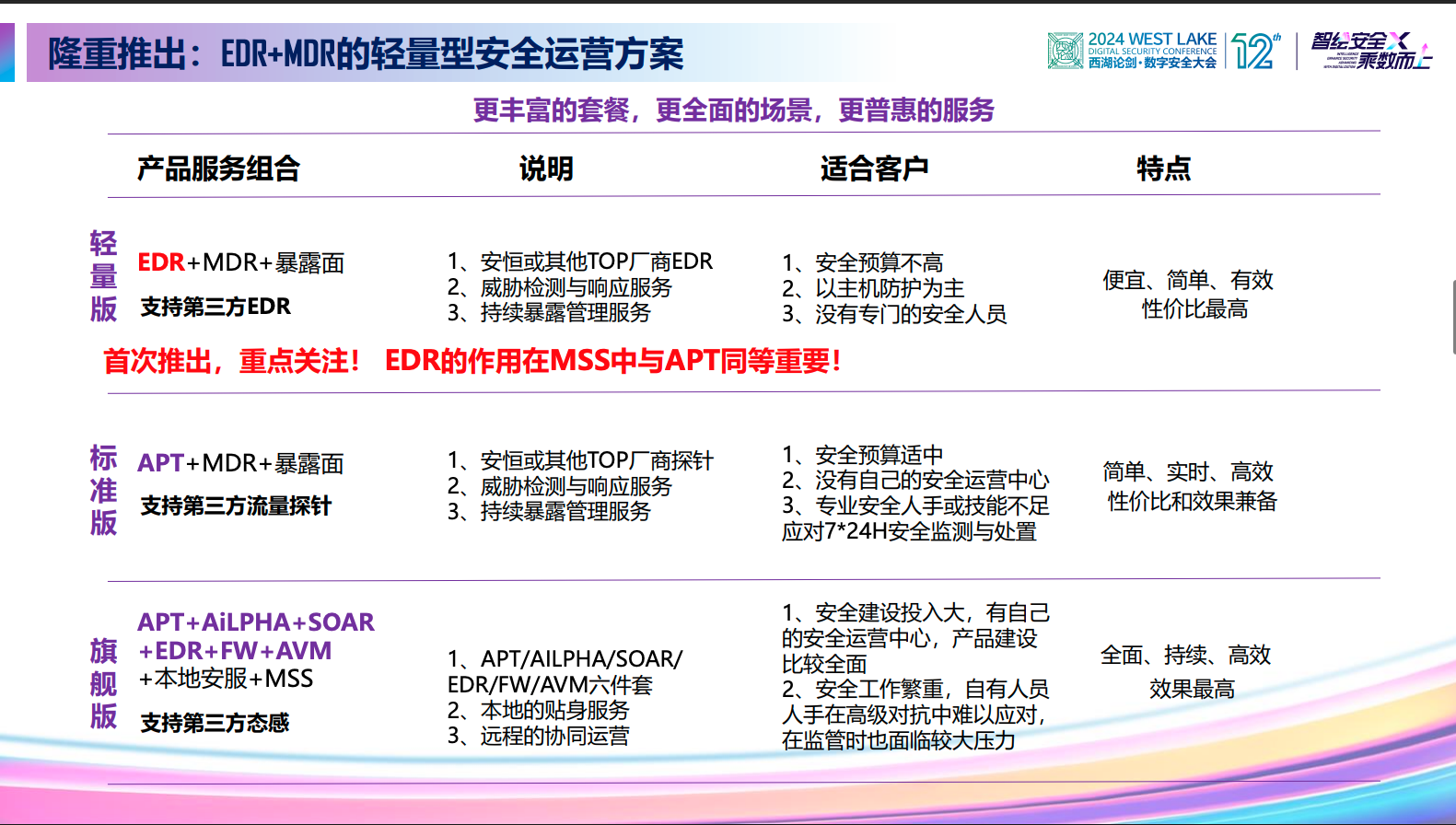Select the APT+AiLPHA+SOAR product text
This screenshot has height=825, width=1456.
click(256, 622)
